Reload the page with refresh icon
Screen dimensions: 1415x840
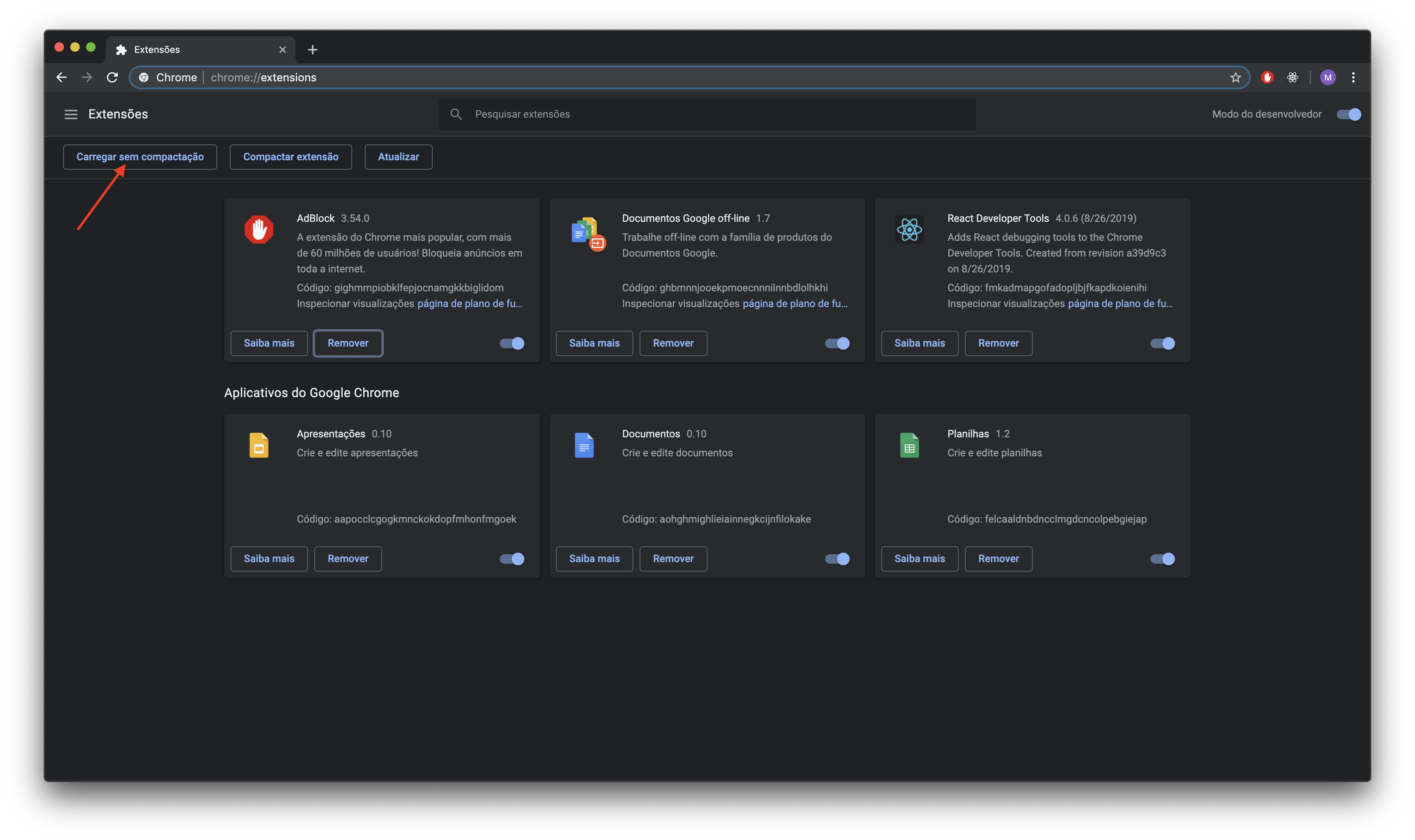[x=112, y=77]
